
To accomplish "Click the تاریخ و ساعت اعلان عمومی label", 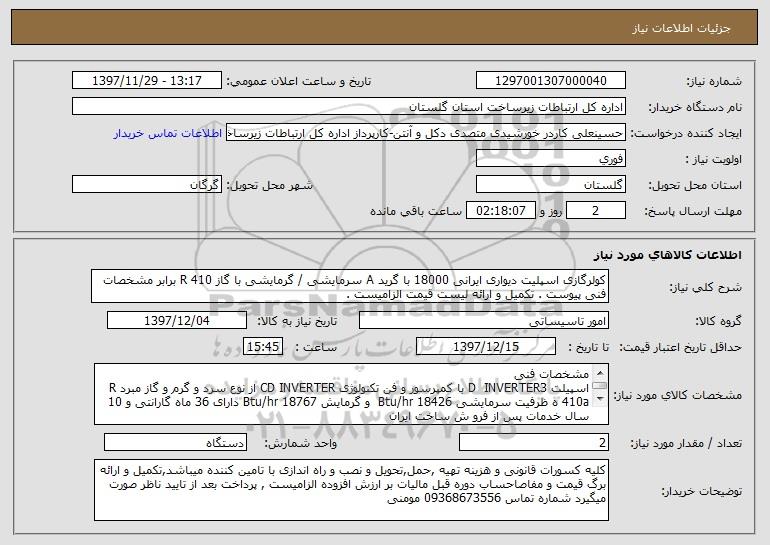I will click(299, 82).
